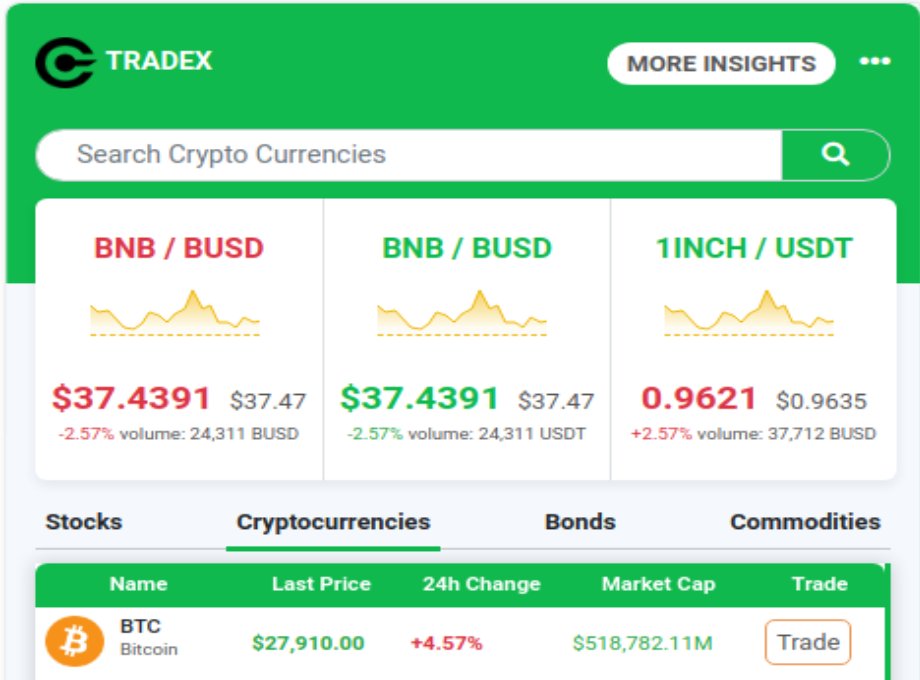Screen dimensions: 920x680
Task: Click the red BNB / BUSD pair title
Action: coord(179,248)
